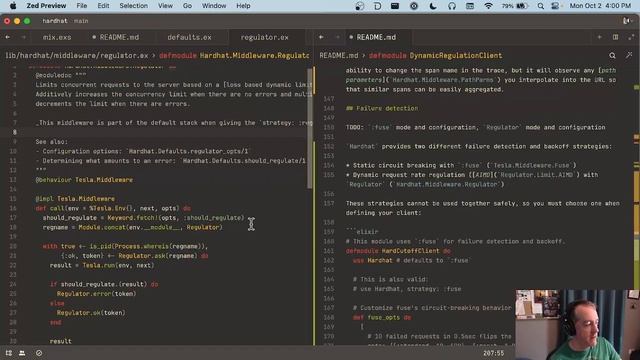The width and height of the screenshot is (640, 360).
Task: Go forward in right pane navigation history
Action: pos(337,37)
